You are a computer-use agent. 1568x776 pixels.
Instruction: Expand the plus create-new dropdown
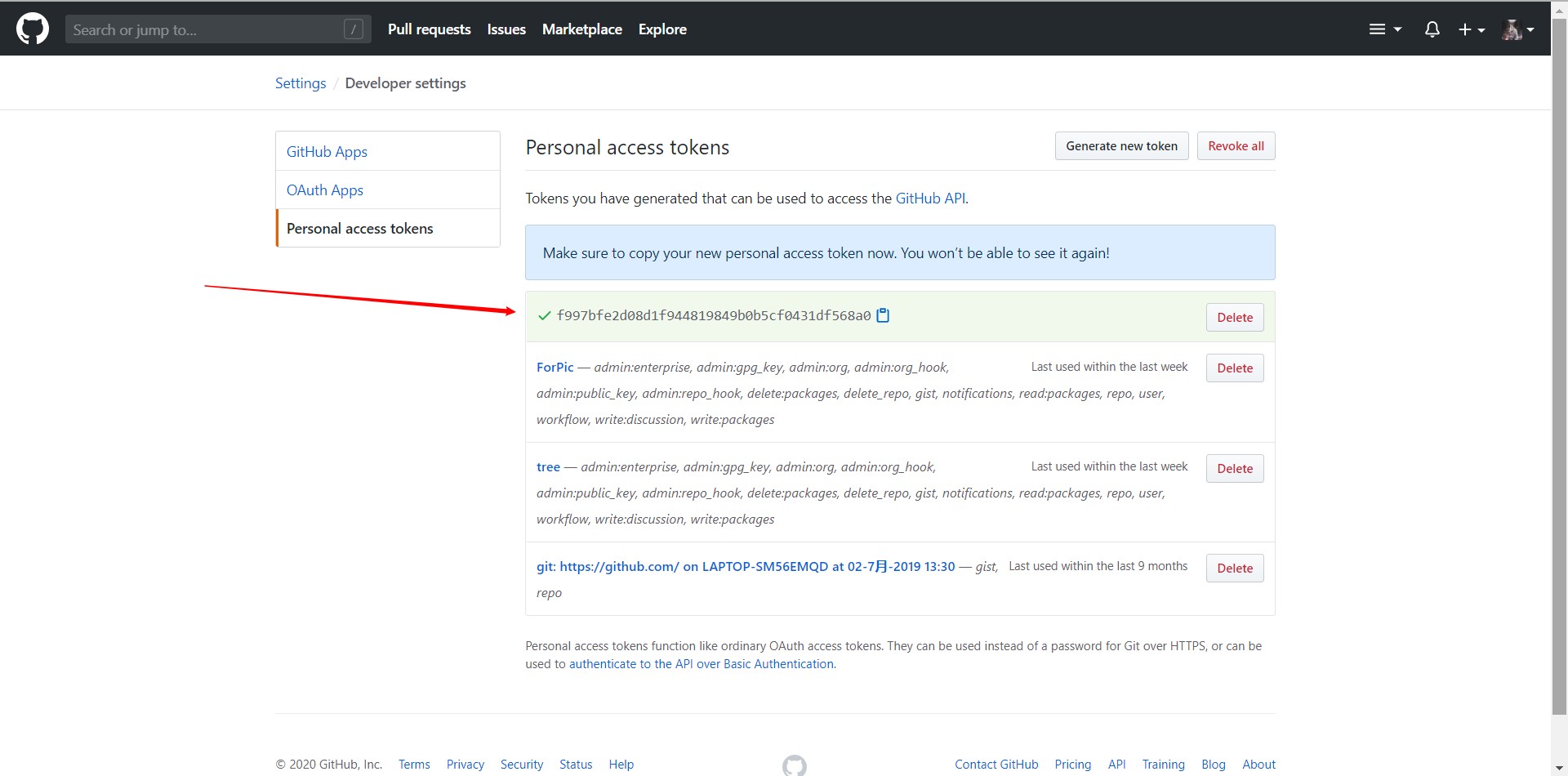1472,29
